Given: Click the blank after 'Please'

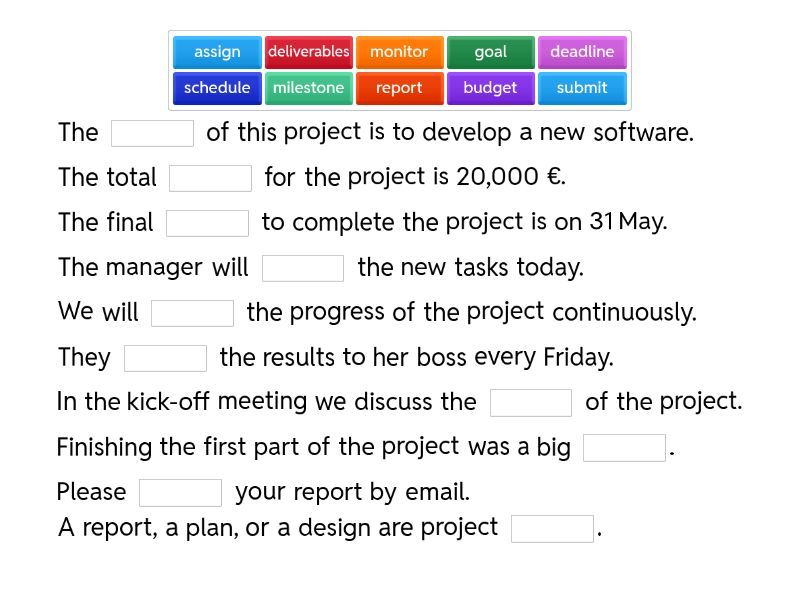Looking at the screenshot, I should point(180,493).
